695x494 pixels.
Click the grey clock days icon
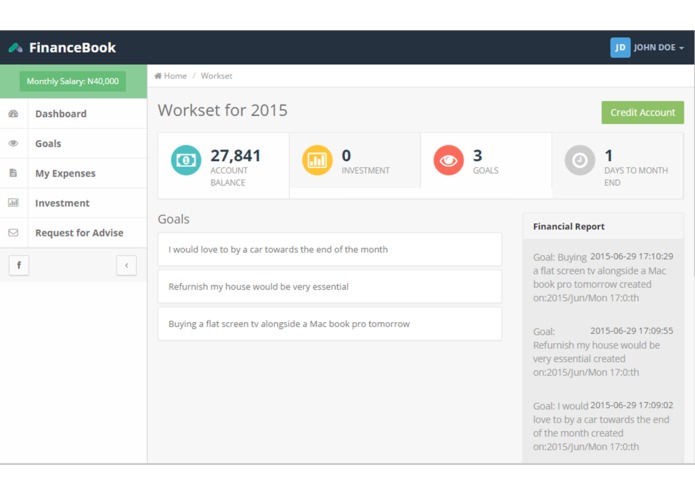pyautogui.click(x=580, y=160)
